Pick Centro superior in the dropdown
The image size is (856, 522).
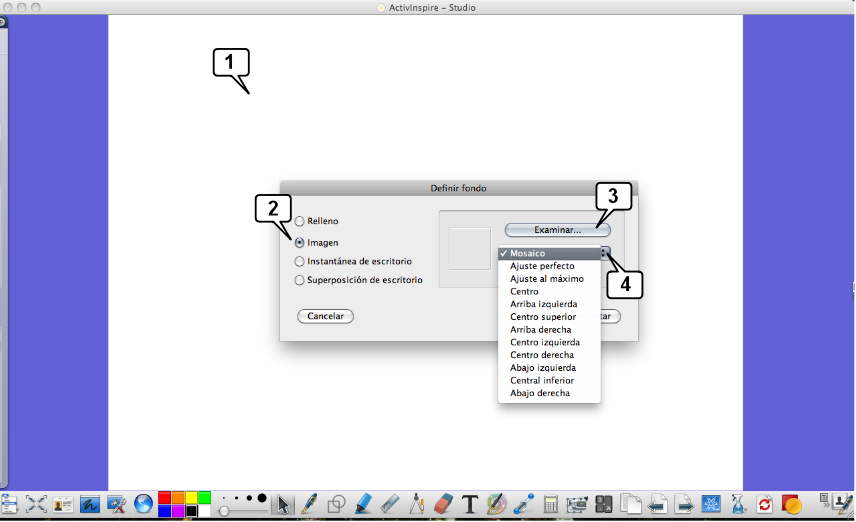click(x=541, y=317)
